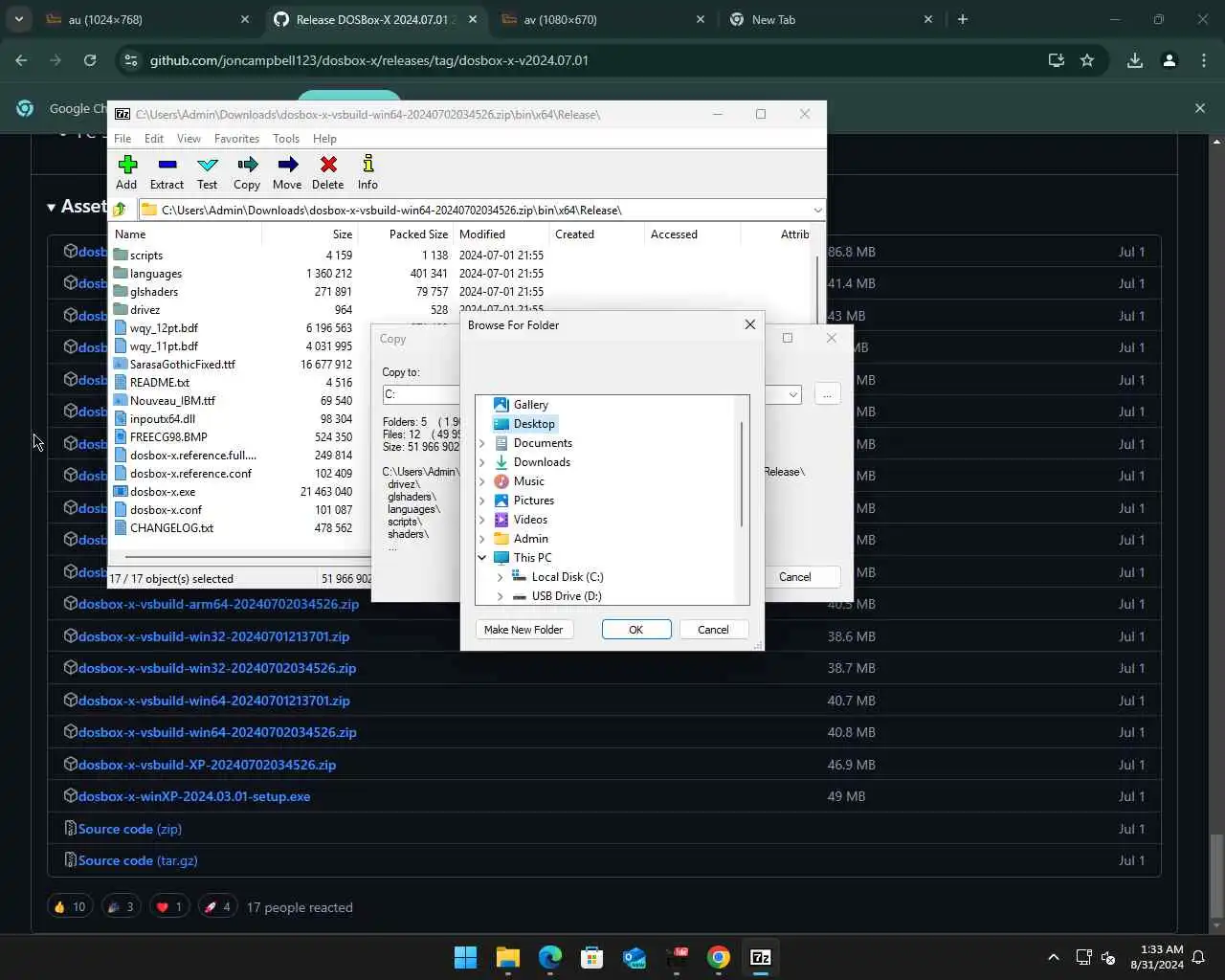Click the GitHub page vertical scrollbar
1225x980 pixels.
pos(1216,876)
